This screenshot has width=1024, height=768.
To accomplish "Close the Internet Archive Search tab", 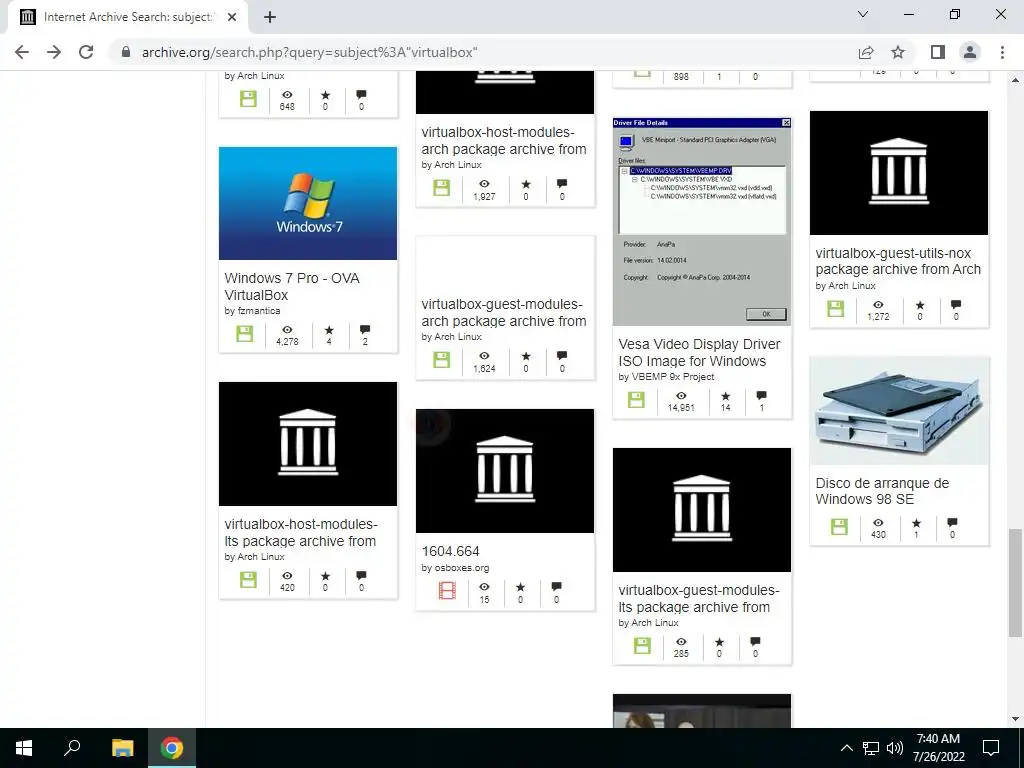I will coord(232,17).
